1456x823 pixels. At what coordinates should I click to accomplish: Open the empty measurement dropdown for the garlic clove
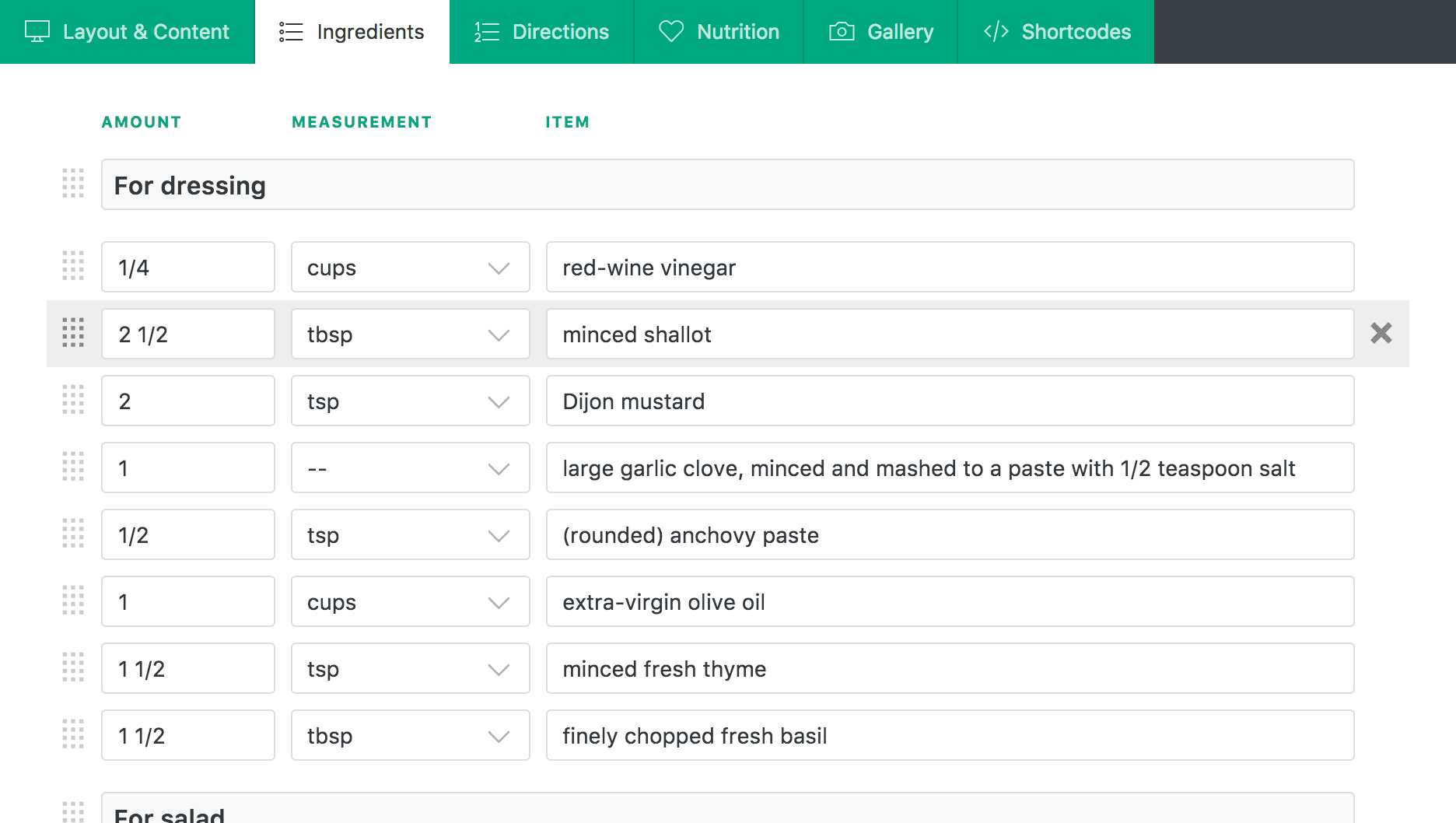[x=498, y=468]
